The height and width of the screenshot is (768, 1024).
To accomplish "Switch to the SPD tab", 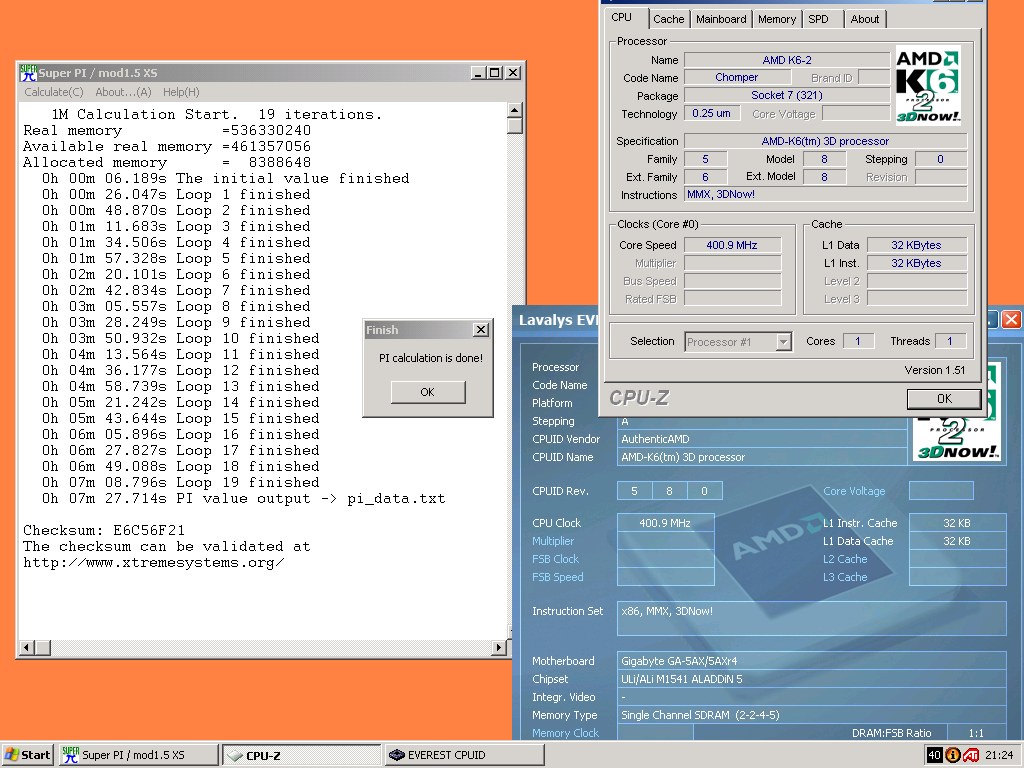I will [818, 19].
